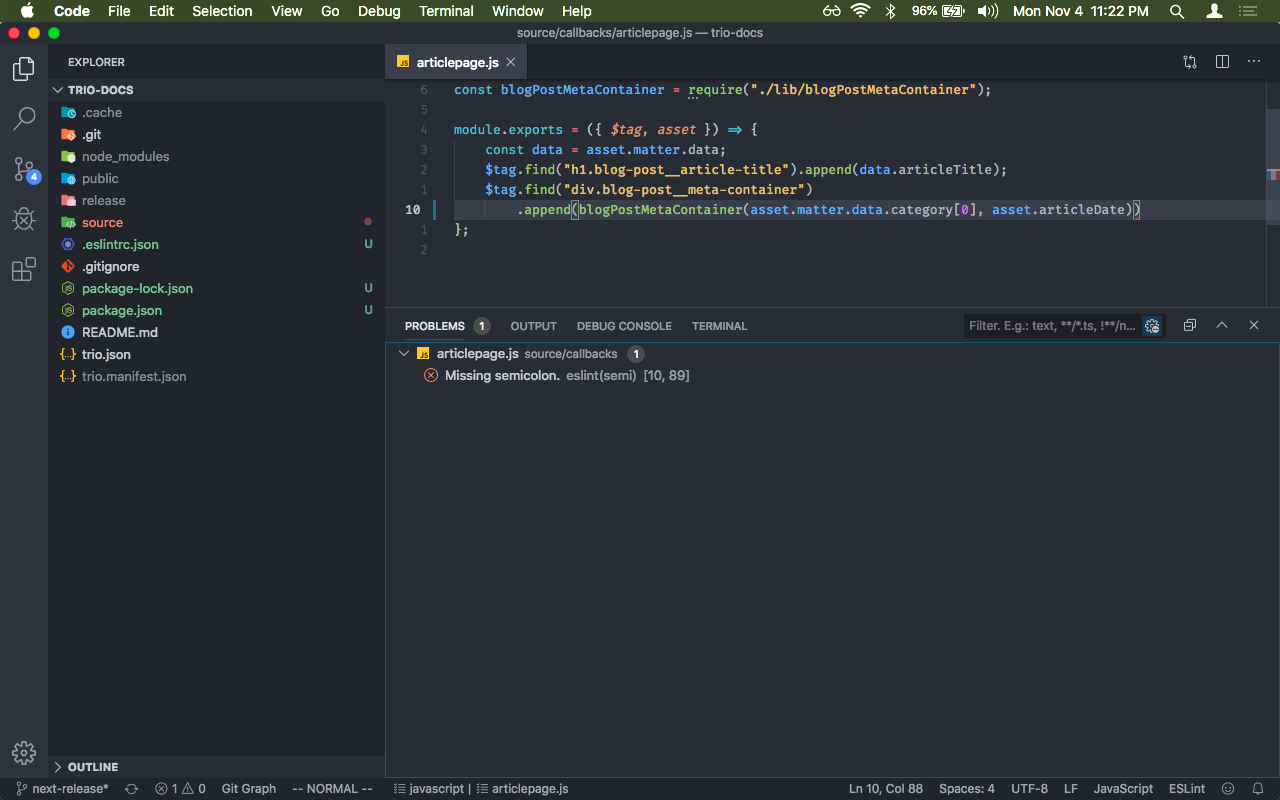This screenshot has width=1280, height=800.
Task: Open the Selection menu
Action: pos(222,11)
